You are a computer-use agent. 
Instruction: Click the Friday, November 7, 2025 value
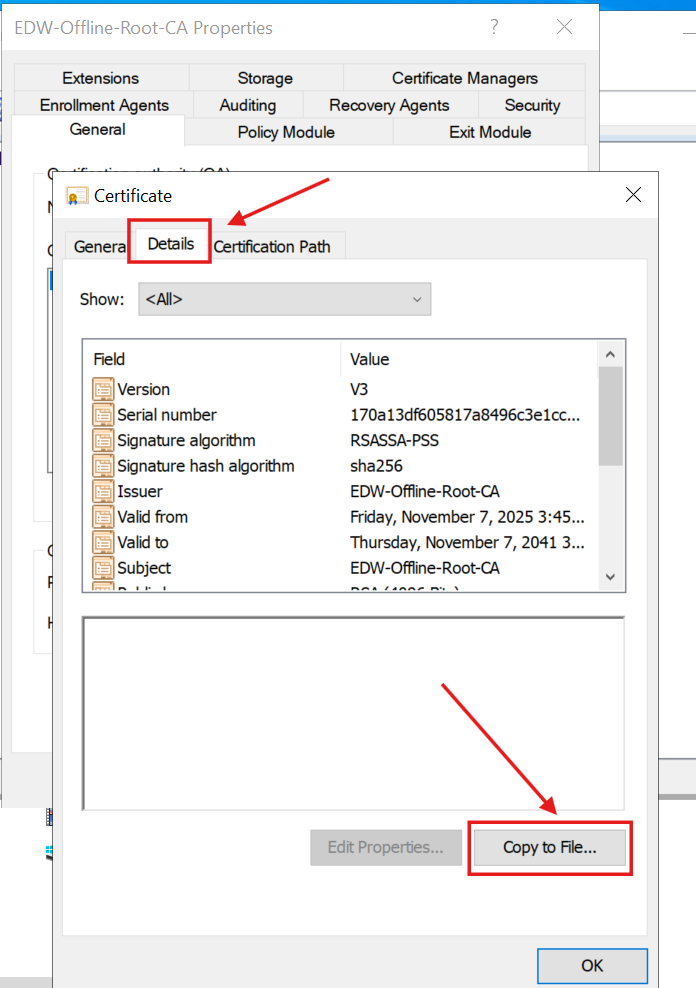pos(467,517)
